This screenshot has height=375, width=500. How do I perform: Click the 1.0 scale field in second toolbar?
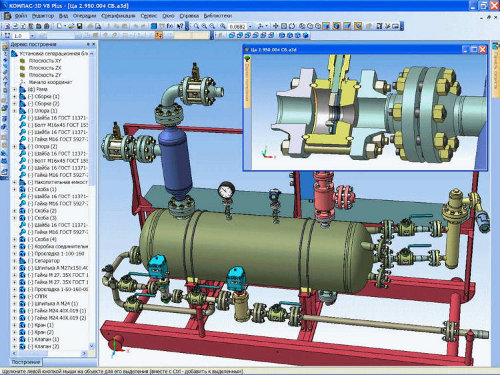click(x=21, y=35)
